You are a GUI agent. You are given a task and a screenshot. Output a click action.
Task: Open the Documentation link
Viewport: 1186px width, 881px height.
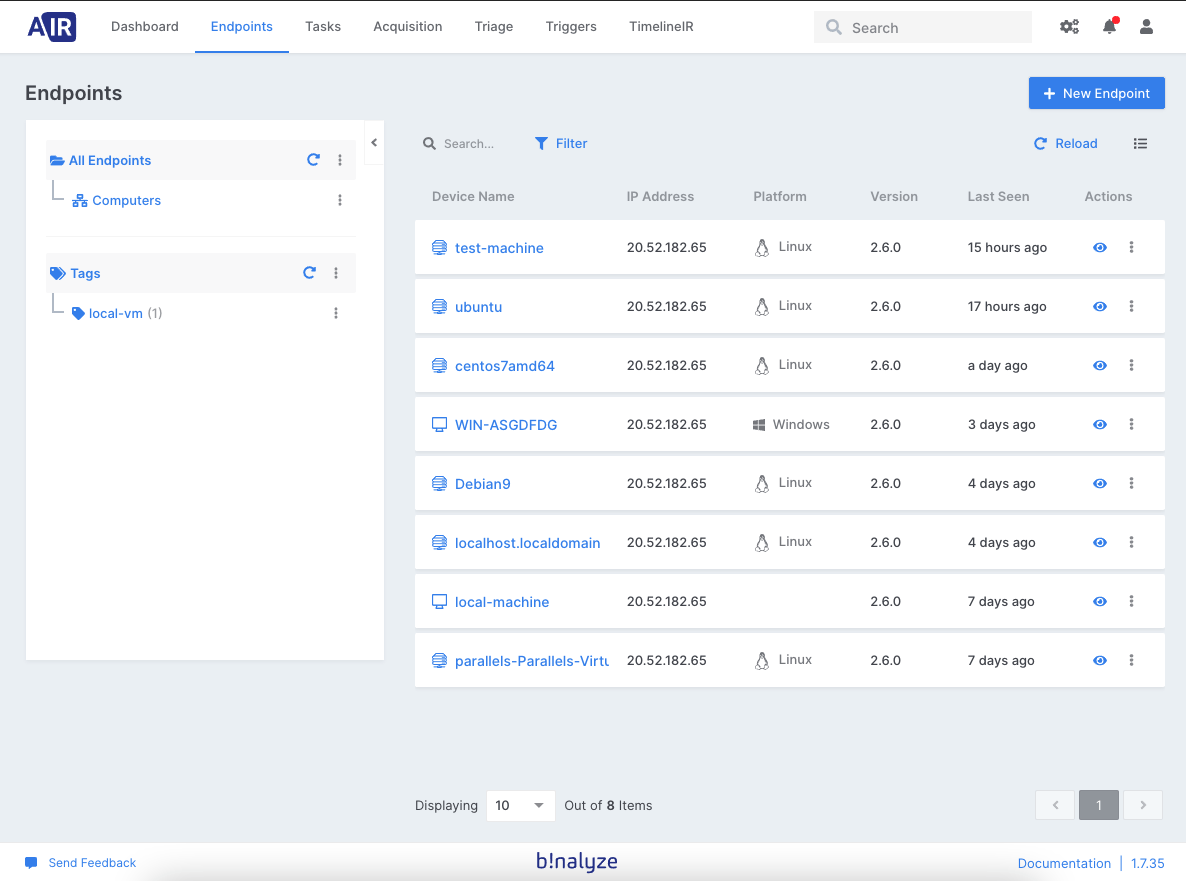[1064, 864]
